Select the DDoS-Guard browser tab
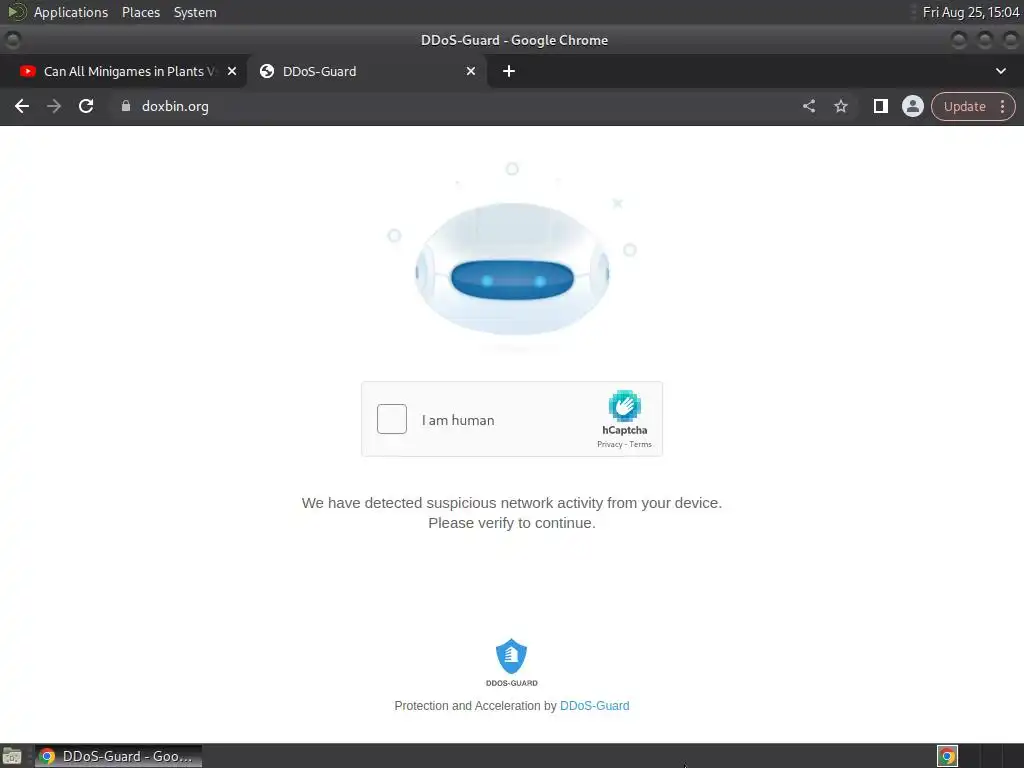This screenshot has height=768, width=1024. 366,71
